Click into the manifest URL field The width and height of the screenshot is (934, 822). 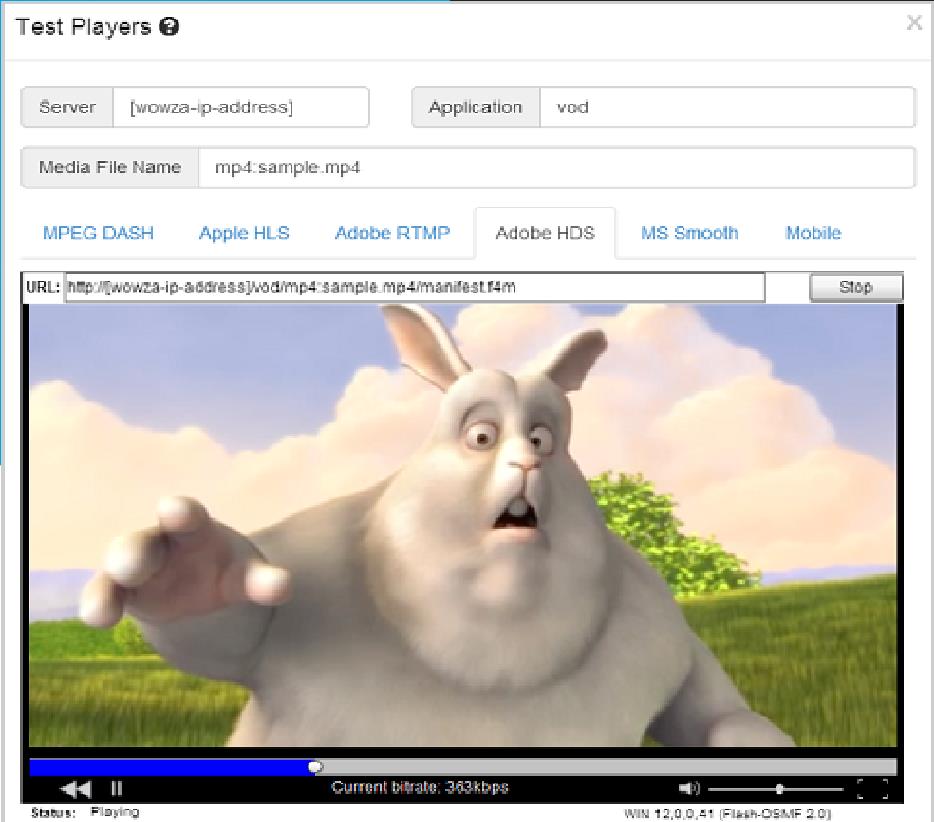pos(415,287)
